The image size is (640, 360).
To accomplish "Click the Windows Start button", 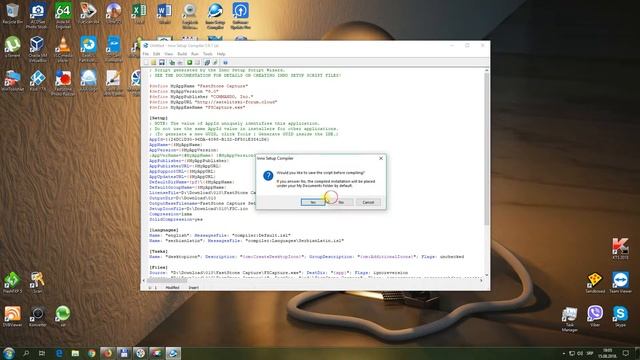I will 9,353.
